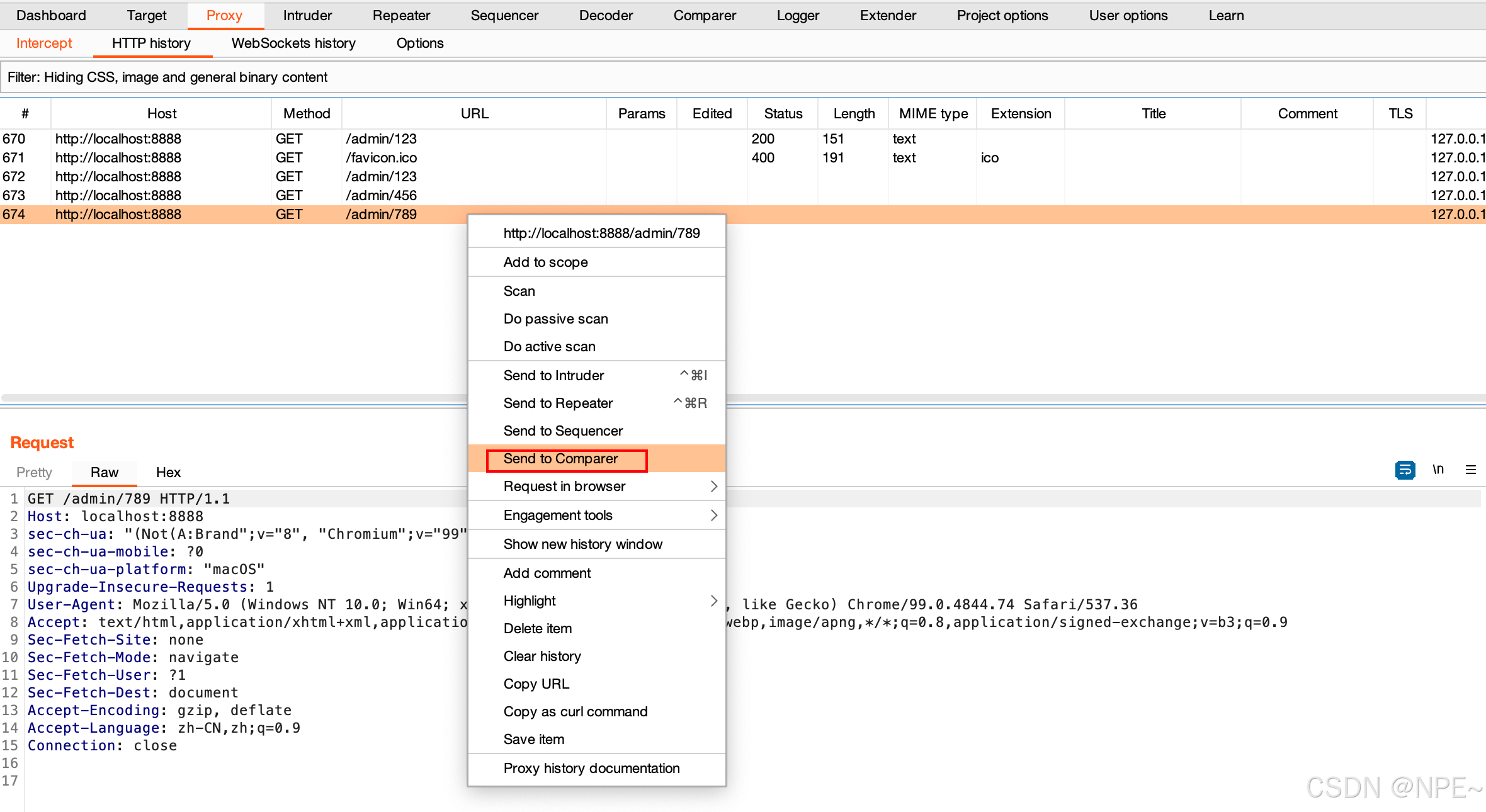Image resolution: width=1486 pixels, height=812 pixels.
Task: Select Send to Repeater from context menu
Action: point(558,403)
